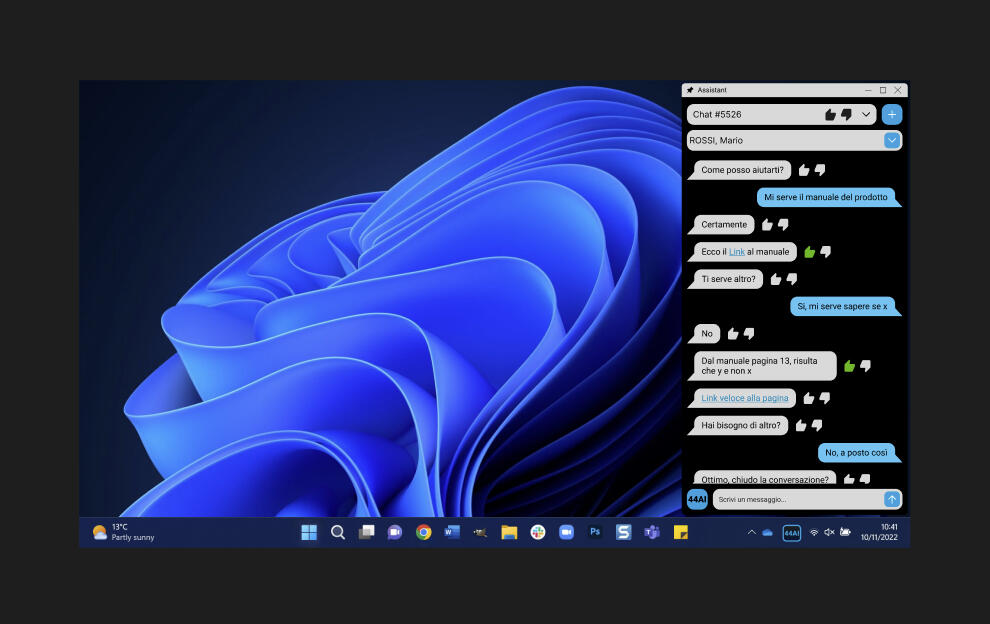The image size is (990, 624).
Task: Remove the green like on 'Ecco il Link al manuale'
Action: 809,252
